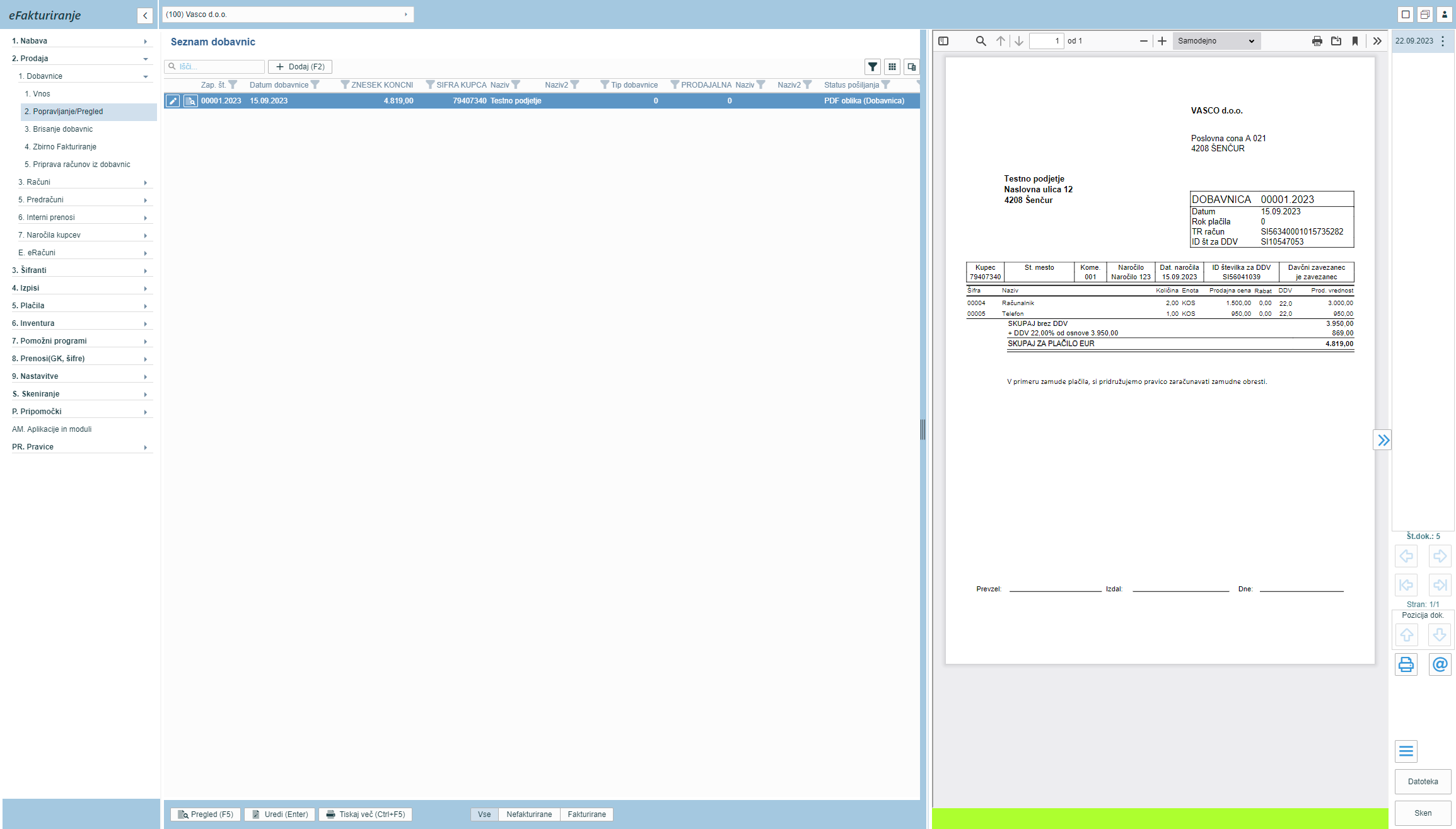Open the column grid settings icon
This screenshot has width=1456, height=829.
tap(892, 67)
